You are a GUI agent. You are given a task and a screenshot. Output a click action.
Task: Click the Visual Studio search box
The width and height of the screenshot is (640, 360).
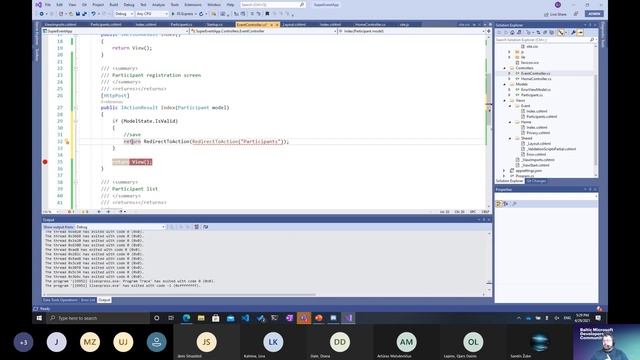272,4
